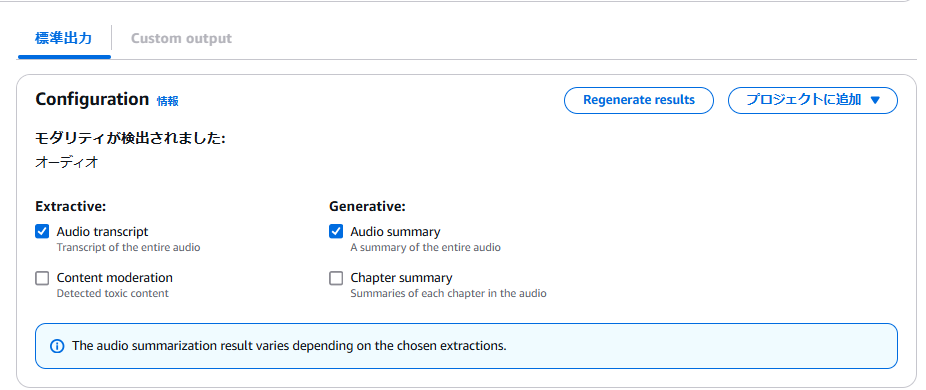Click the Audio transcript label text

click(102, 232)
